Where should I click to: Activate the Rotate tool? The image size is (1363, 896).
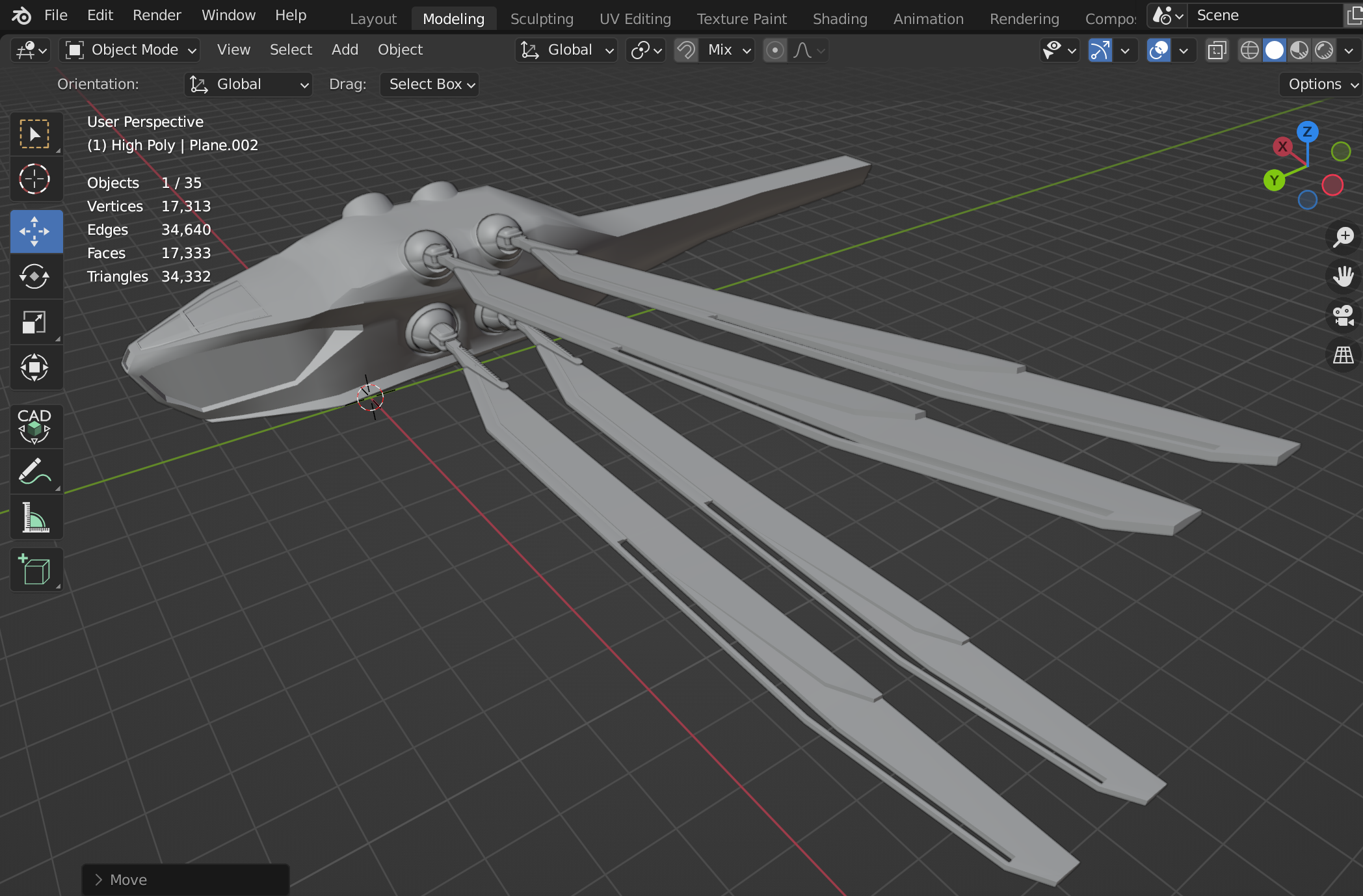point(34,277)
